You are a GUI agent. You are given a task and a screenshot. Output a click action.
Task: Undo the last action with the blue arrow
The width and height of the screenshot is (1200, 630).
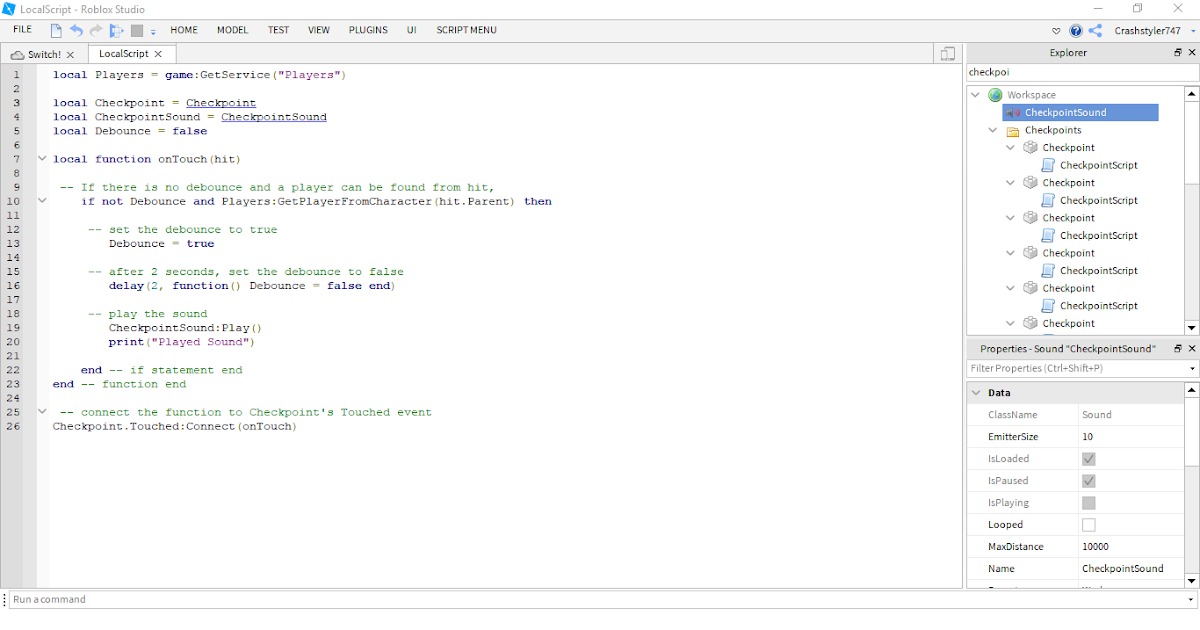click(x=76, y=31)
